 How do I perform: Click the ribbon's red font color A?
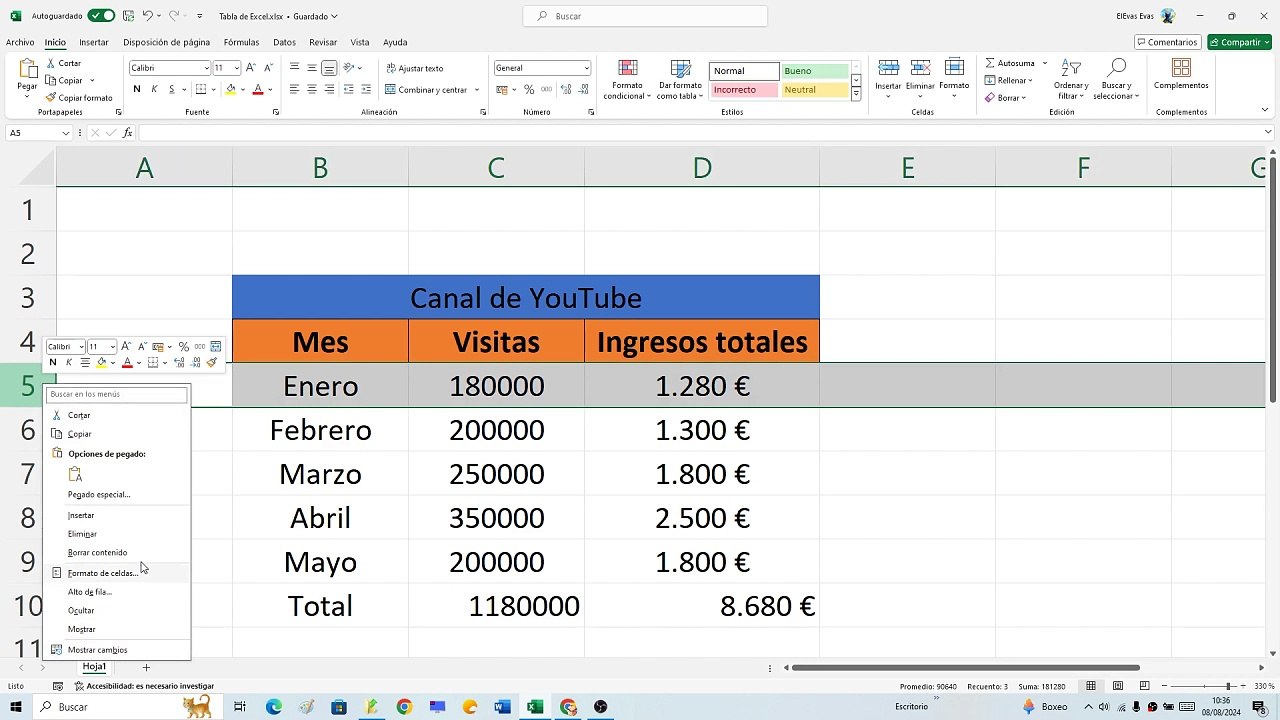[257, 89]
